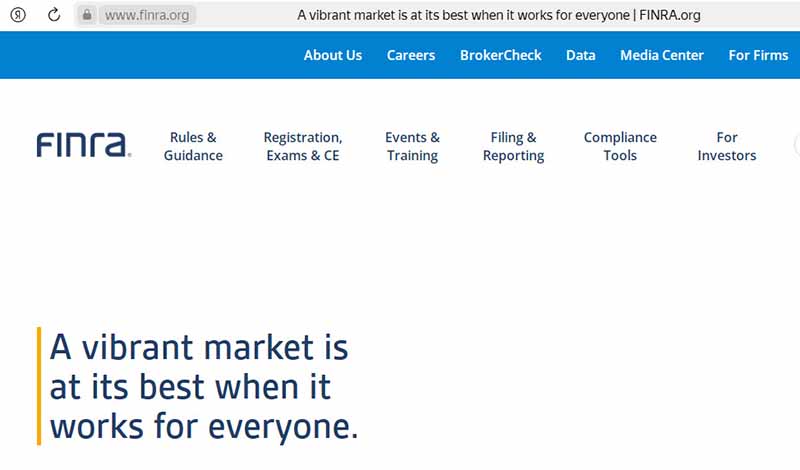Click the 'A vibrant market' headline text
This screenshot has height=470, width=800.
pyautogui.click(x=204, y=386)
